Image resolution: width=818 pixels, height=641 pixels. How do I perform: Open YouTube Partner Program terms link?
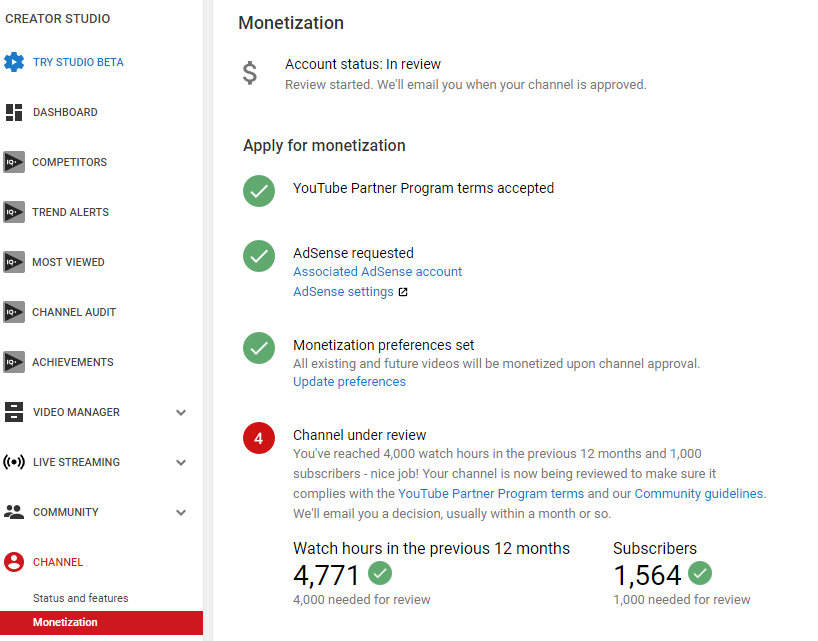click(x=491, y=493)
